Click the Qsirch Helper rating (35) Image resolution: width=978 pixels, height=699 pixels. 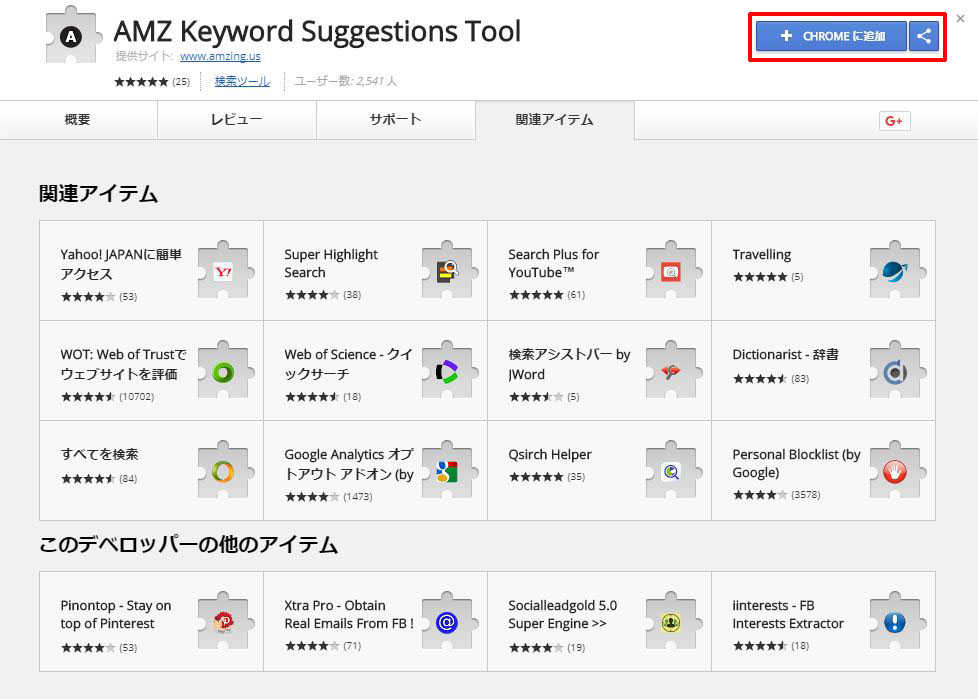point(547,477)
